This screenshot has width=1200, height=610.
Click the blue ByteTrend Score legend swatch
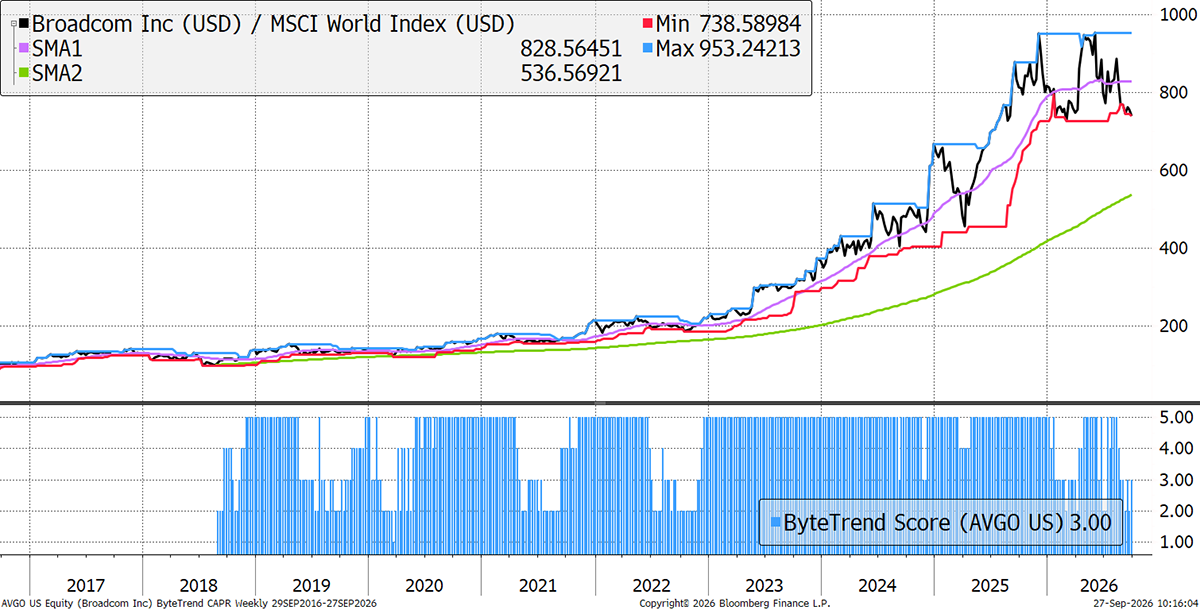pos(774,521)
